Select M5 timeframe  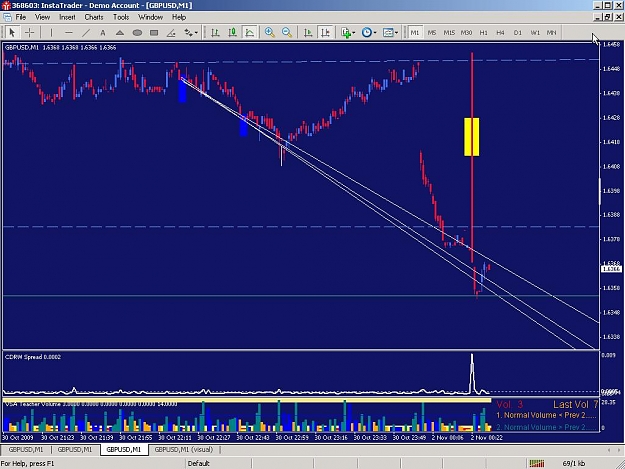click(432, 33)
